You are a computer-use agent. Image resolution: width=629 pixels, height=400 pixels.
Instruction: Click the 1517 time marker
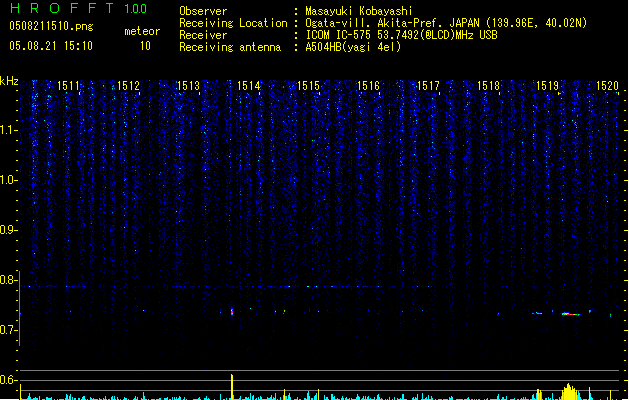(x=428, y=86)
